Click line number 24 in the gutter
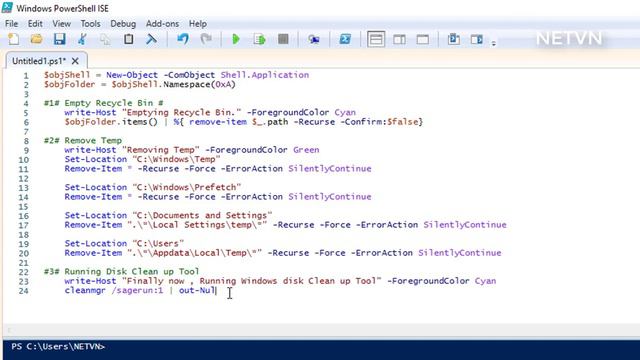 pyautogui.click(x=24, y=291)
